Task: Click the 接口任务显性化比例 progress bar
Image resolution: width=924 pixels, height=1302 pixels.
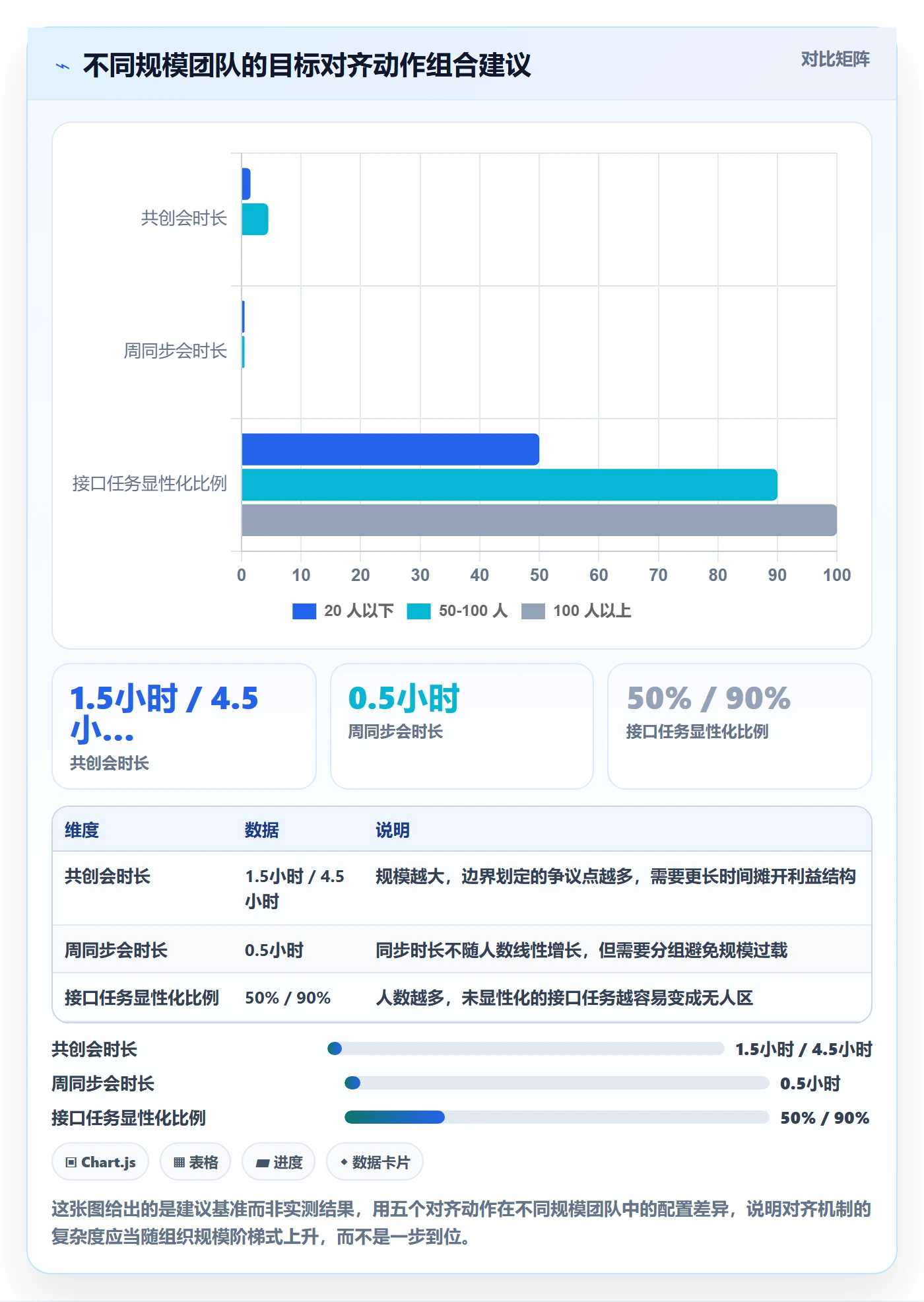Action: pyautogui.click(x=557, y=1117)
